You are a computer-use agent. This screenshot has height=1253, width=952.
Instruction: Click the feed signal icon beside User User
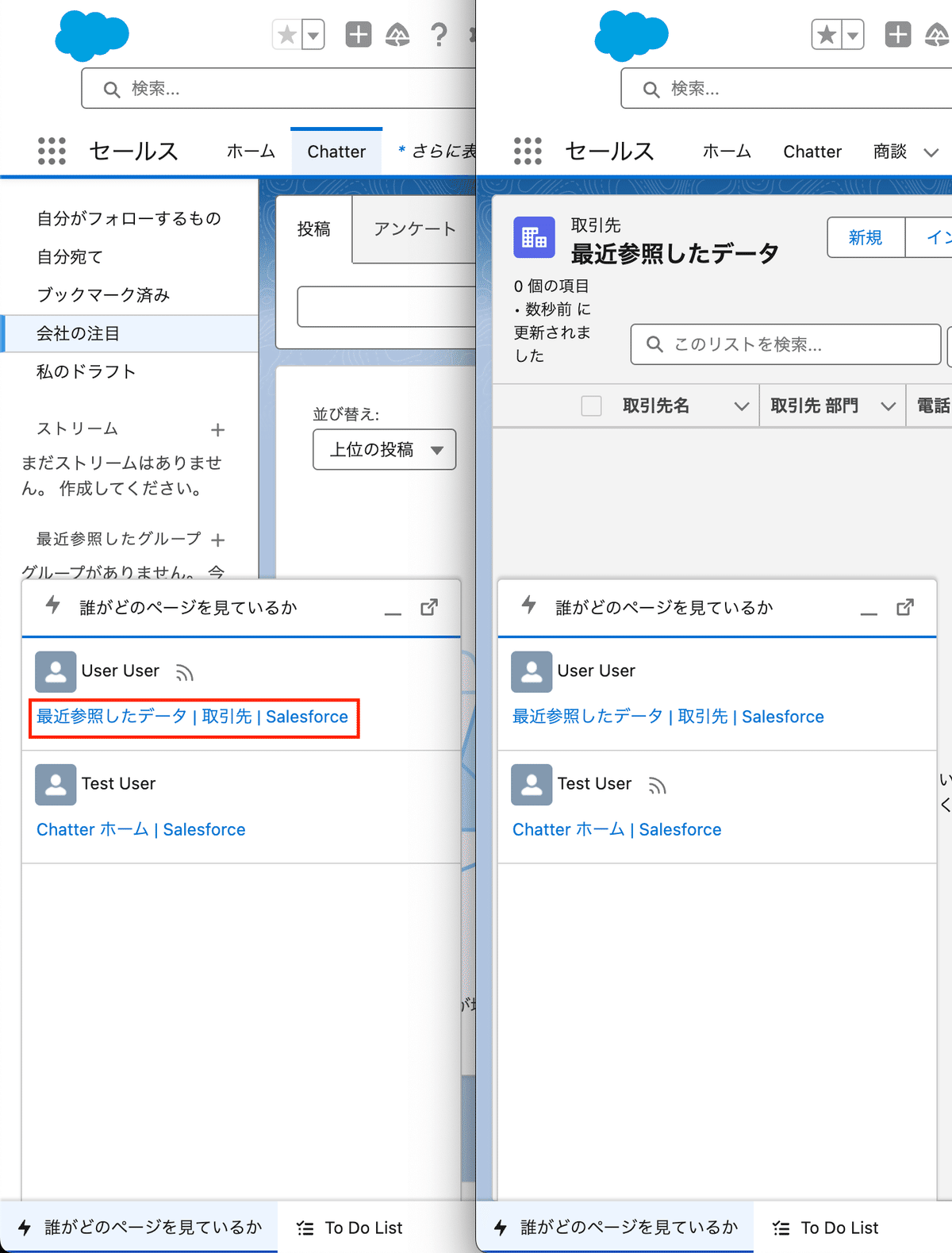tap(185, 673)
